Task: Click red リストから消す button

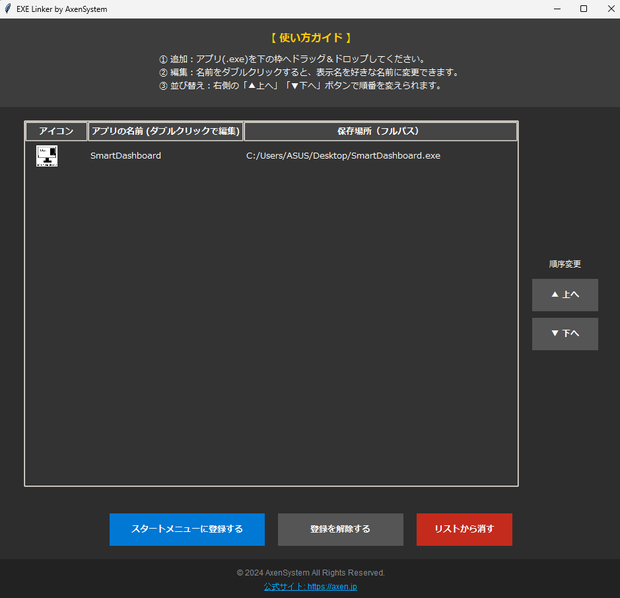Action: click(464, 529)
